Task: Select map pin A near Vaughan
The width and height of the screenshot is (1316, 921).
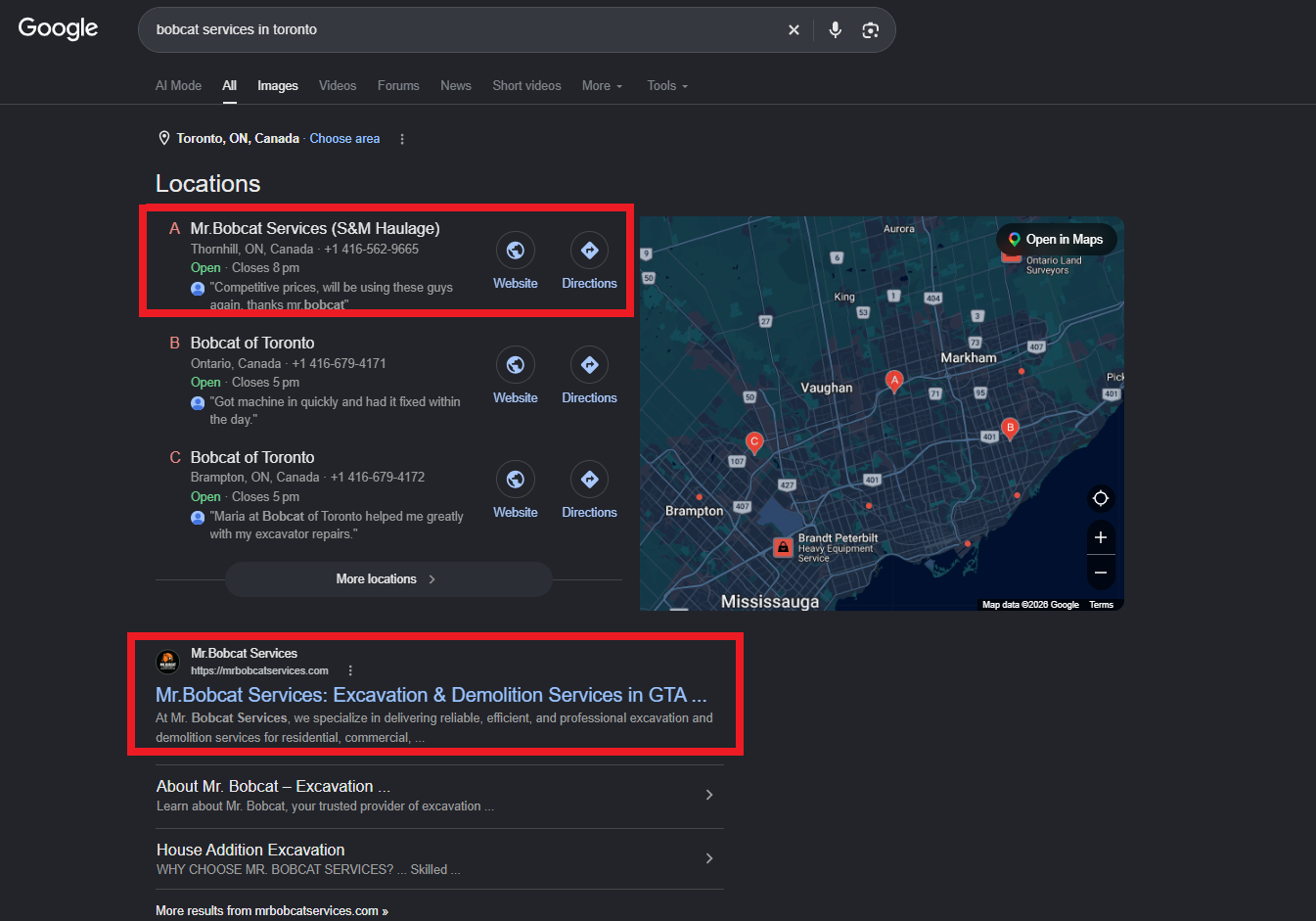Action: click(893, 381)
